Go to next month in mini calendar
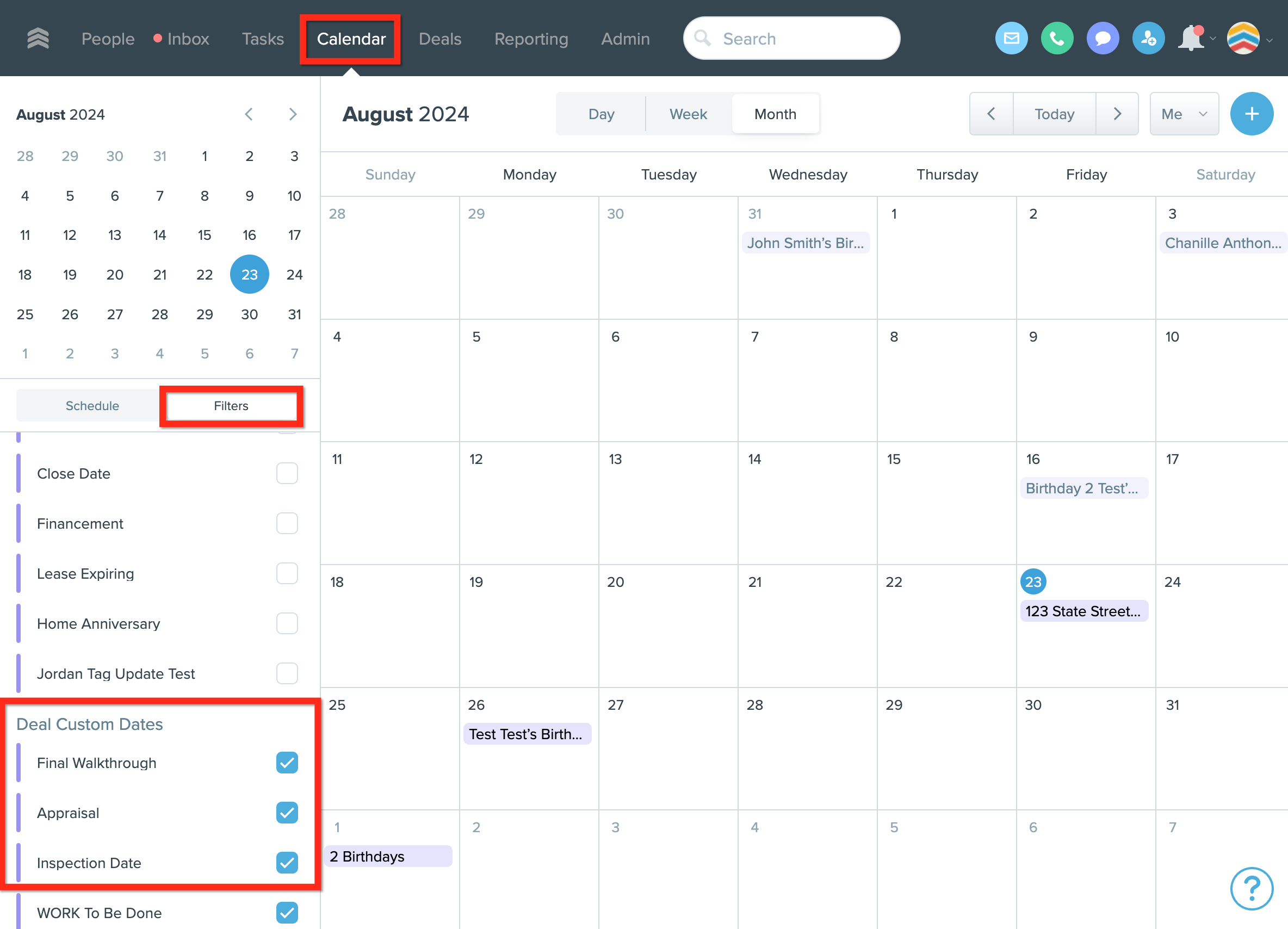Image resolution: width=1288 pixels, height=929 pixels. click(293, 114)
